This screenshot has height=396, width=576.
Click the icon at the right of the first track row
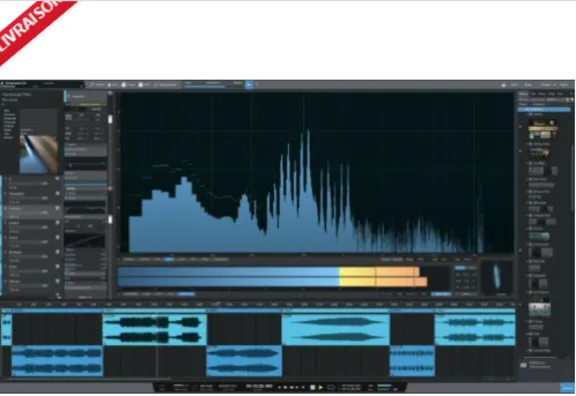[57, 179]
